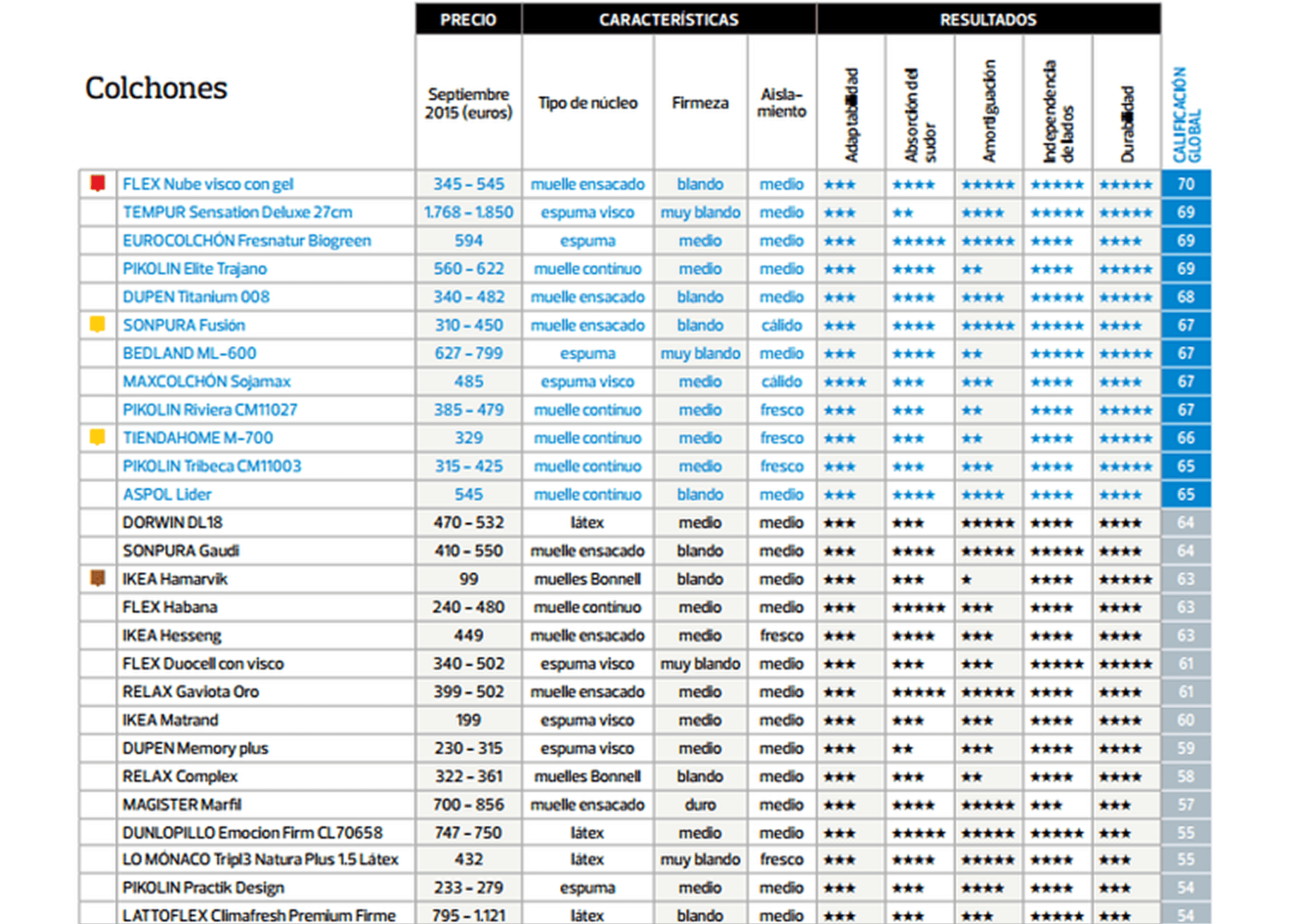Click the four-star Adaptabilidad rating for MAXCOLCHÓN Sojamax
Screen dimensions: 1294x924
(845, 382)
